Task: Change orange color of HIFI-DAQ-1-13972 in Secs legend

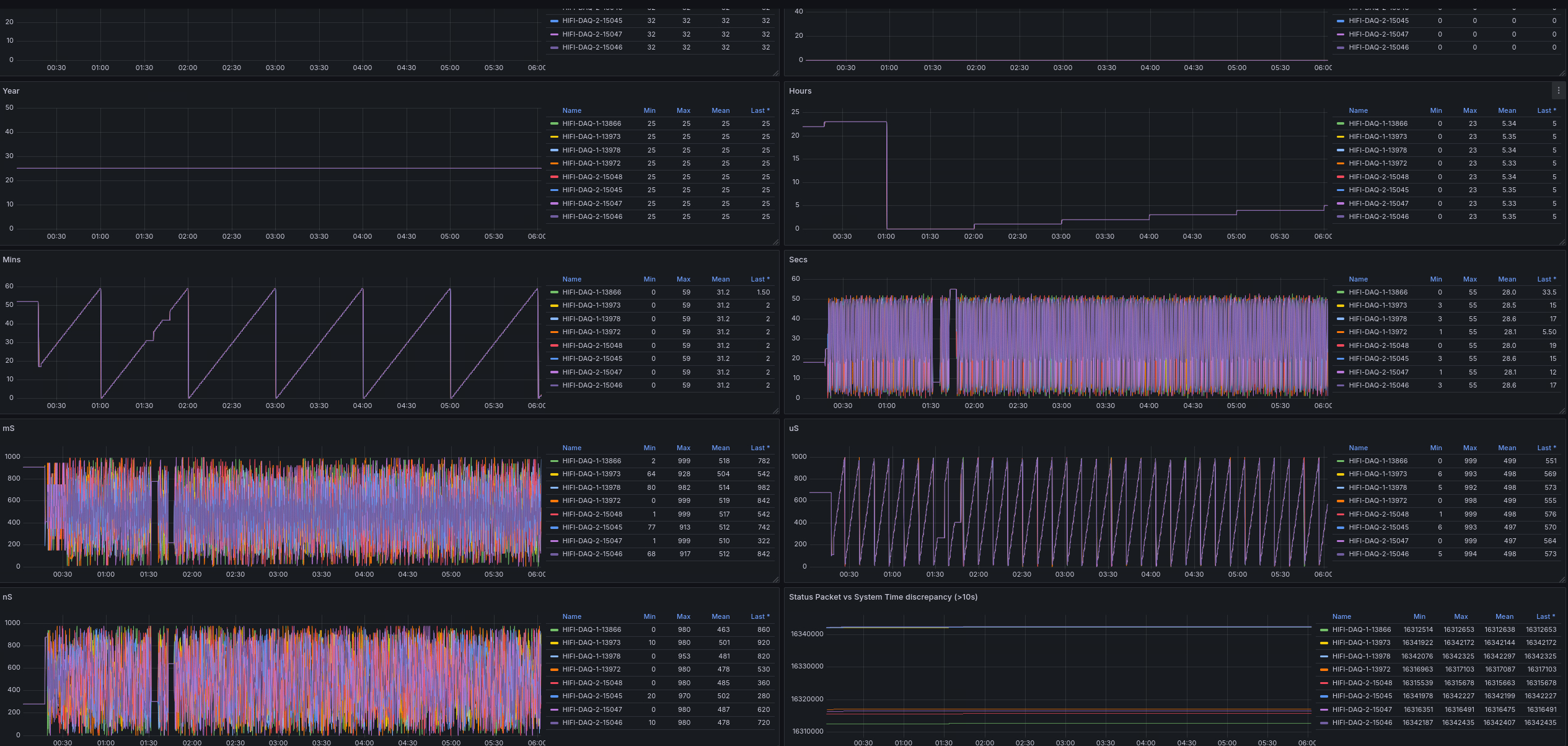Action: (1341, 332)
